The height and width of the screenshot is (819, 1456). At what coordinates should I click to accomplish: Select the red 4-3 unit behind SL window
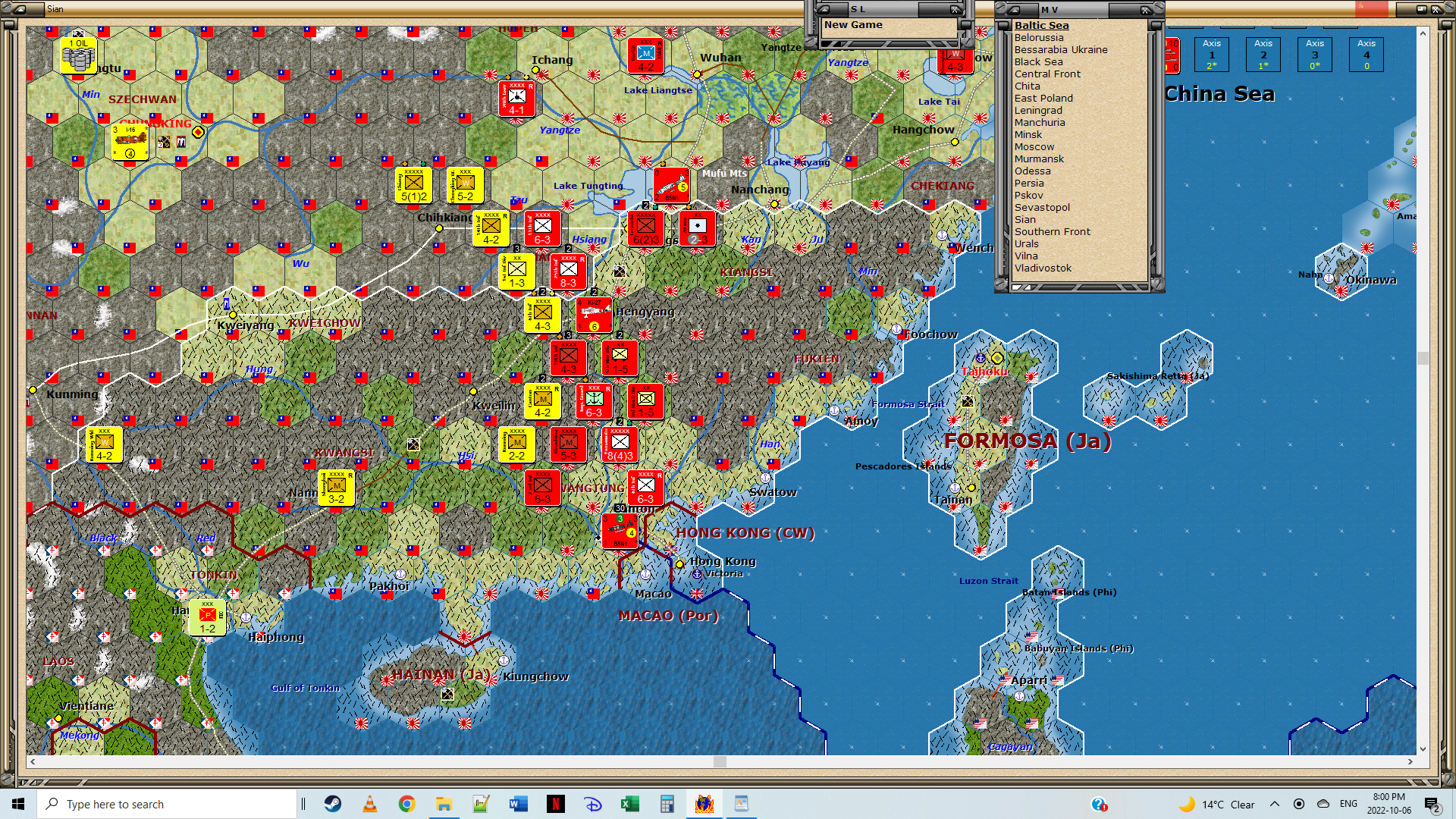pyautogui.click(x=955, y=61)
